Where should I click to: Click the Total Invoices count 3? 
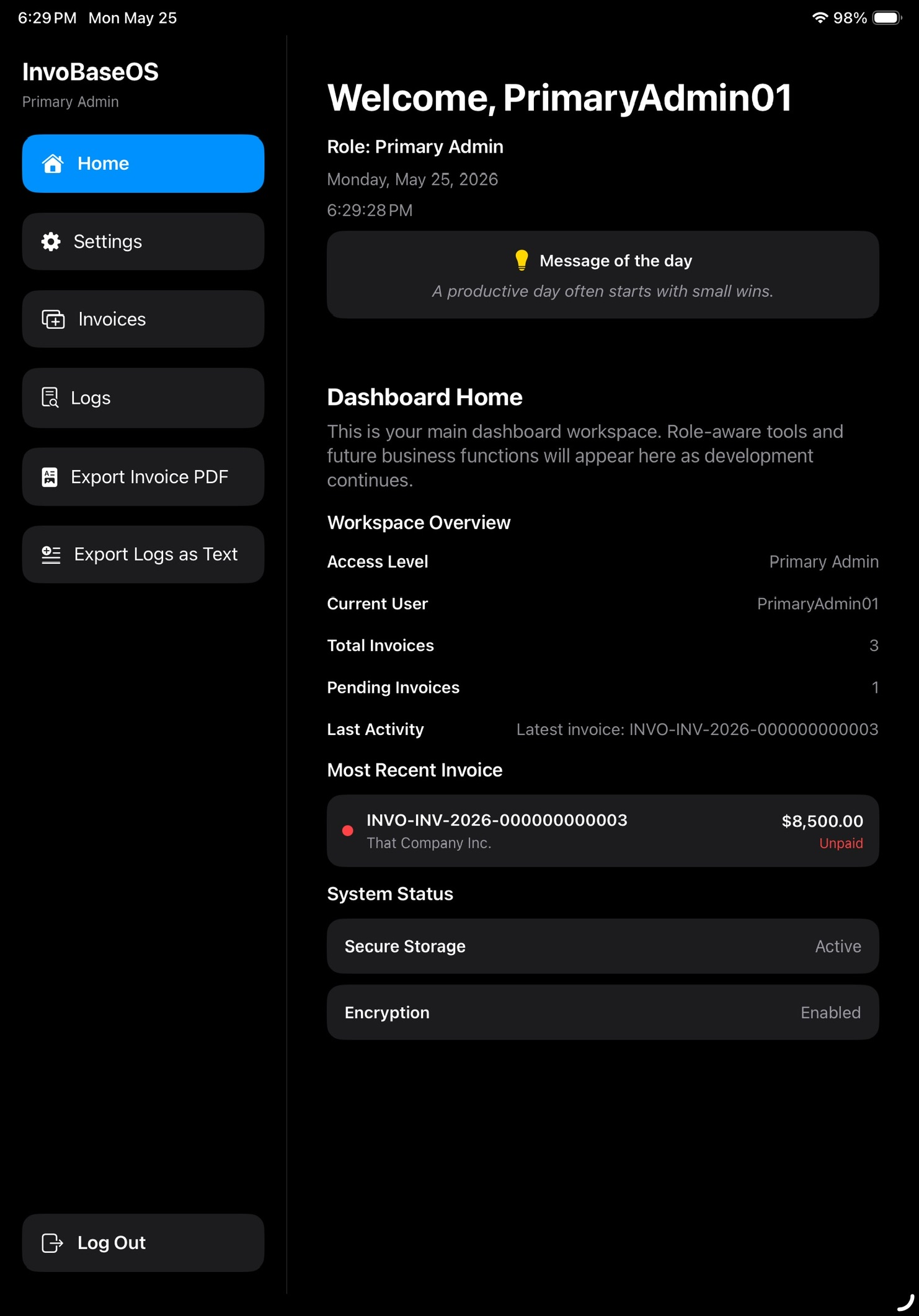tap(874, 646)
